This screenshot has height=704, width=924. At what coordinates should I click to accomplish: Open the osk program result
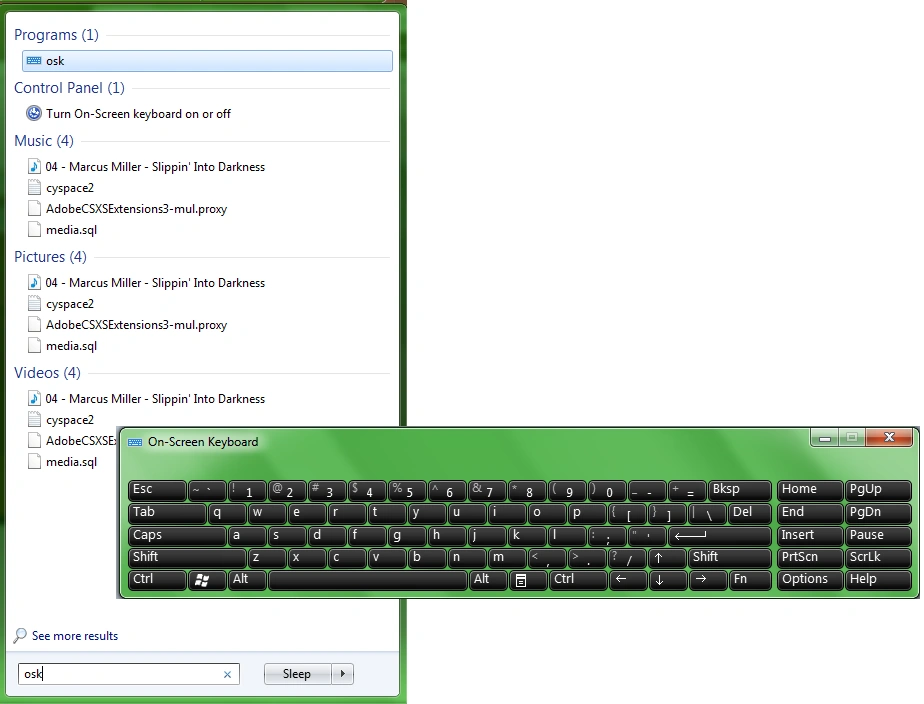click(207, 61)
